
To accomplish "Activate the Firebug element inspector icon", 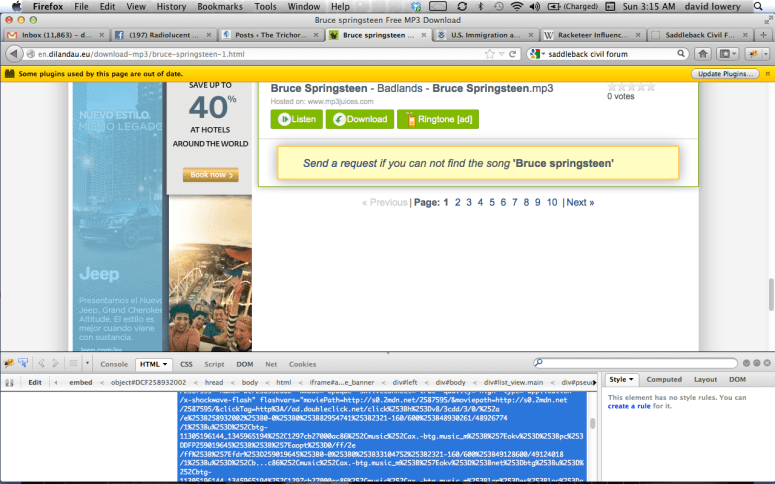I will point(23,364).
